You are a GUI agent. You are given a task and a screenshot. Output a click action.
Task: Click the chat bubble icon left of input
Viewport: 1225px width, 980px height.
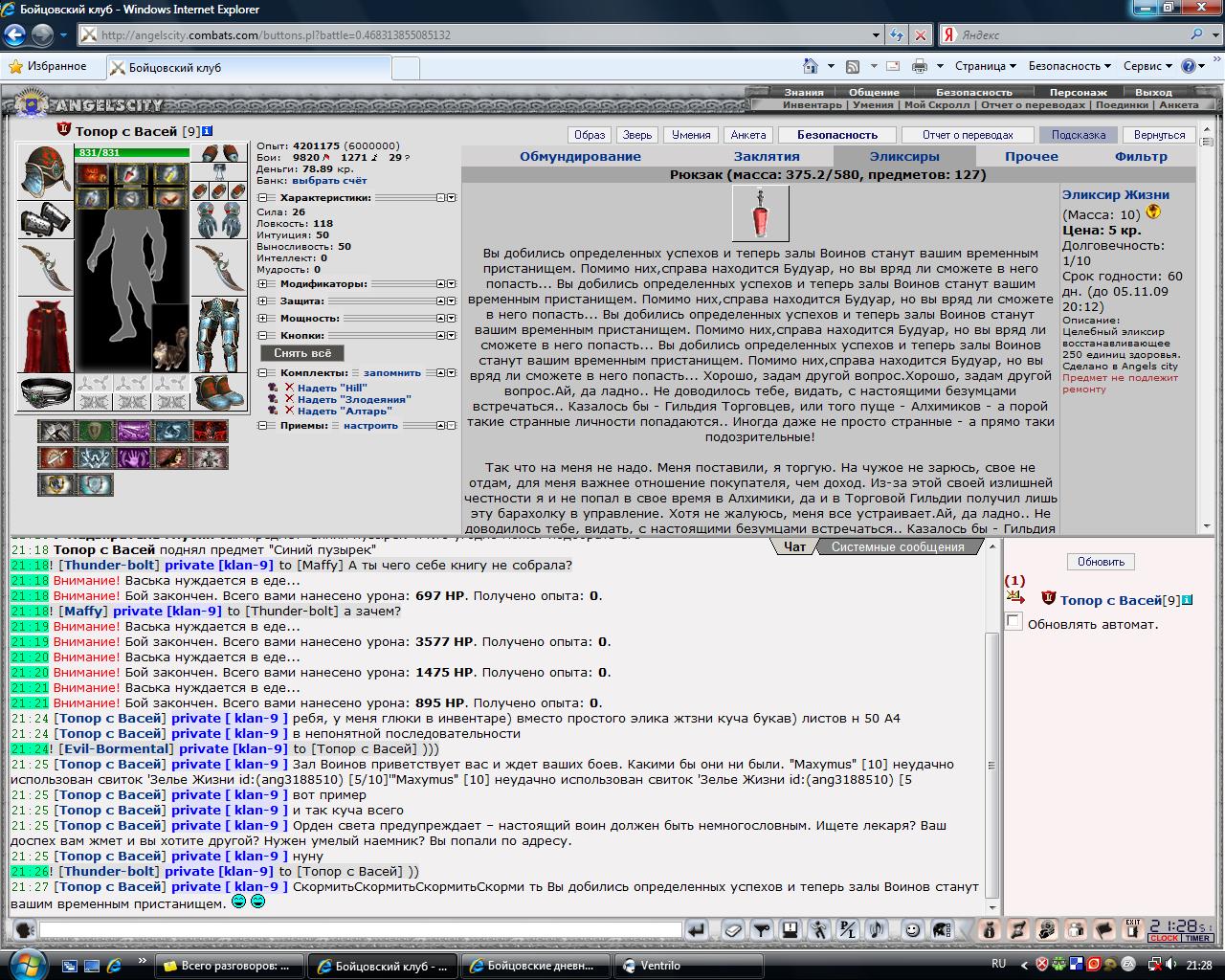25,929
